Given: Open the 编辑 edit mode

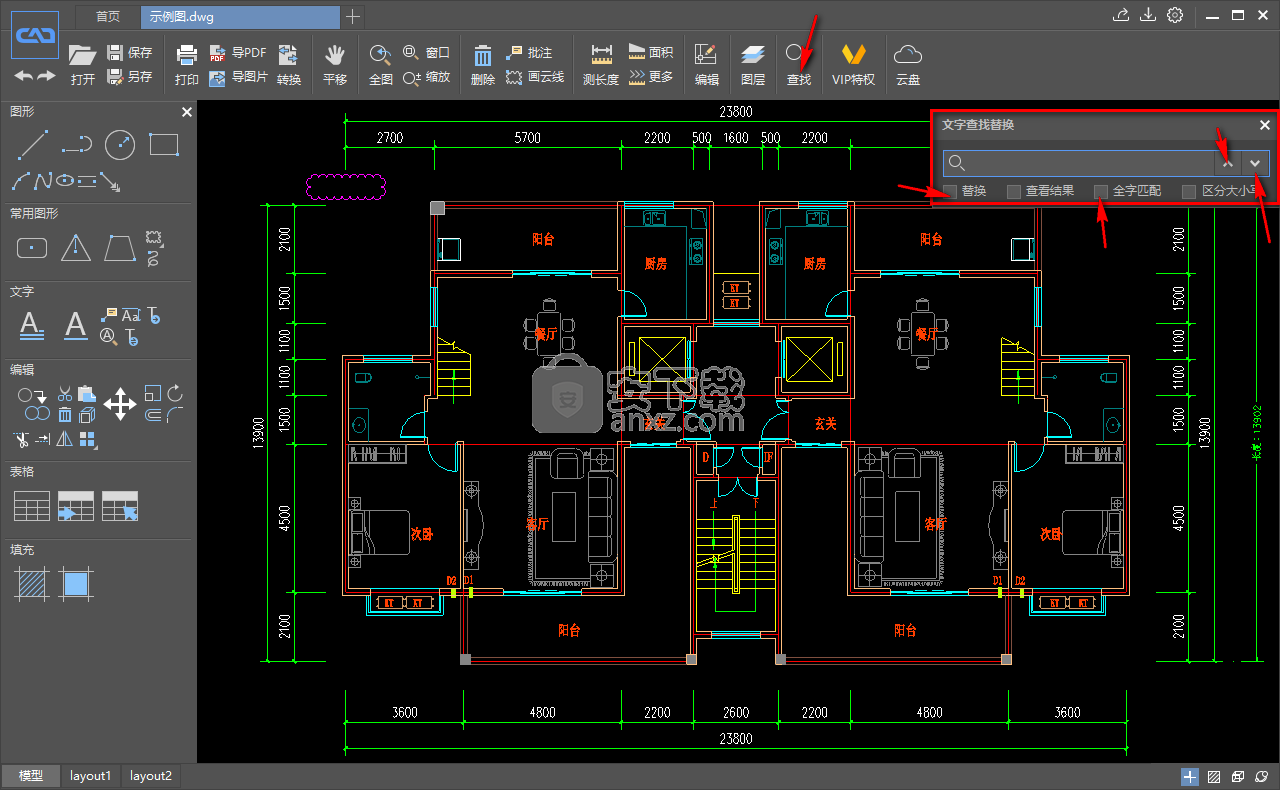Looking at the screenshot, I should (x=706, y=65).
